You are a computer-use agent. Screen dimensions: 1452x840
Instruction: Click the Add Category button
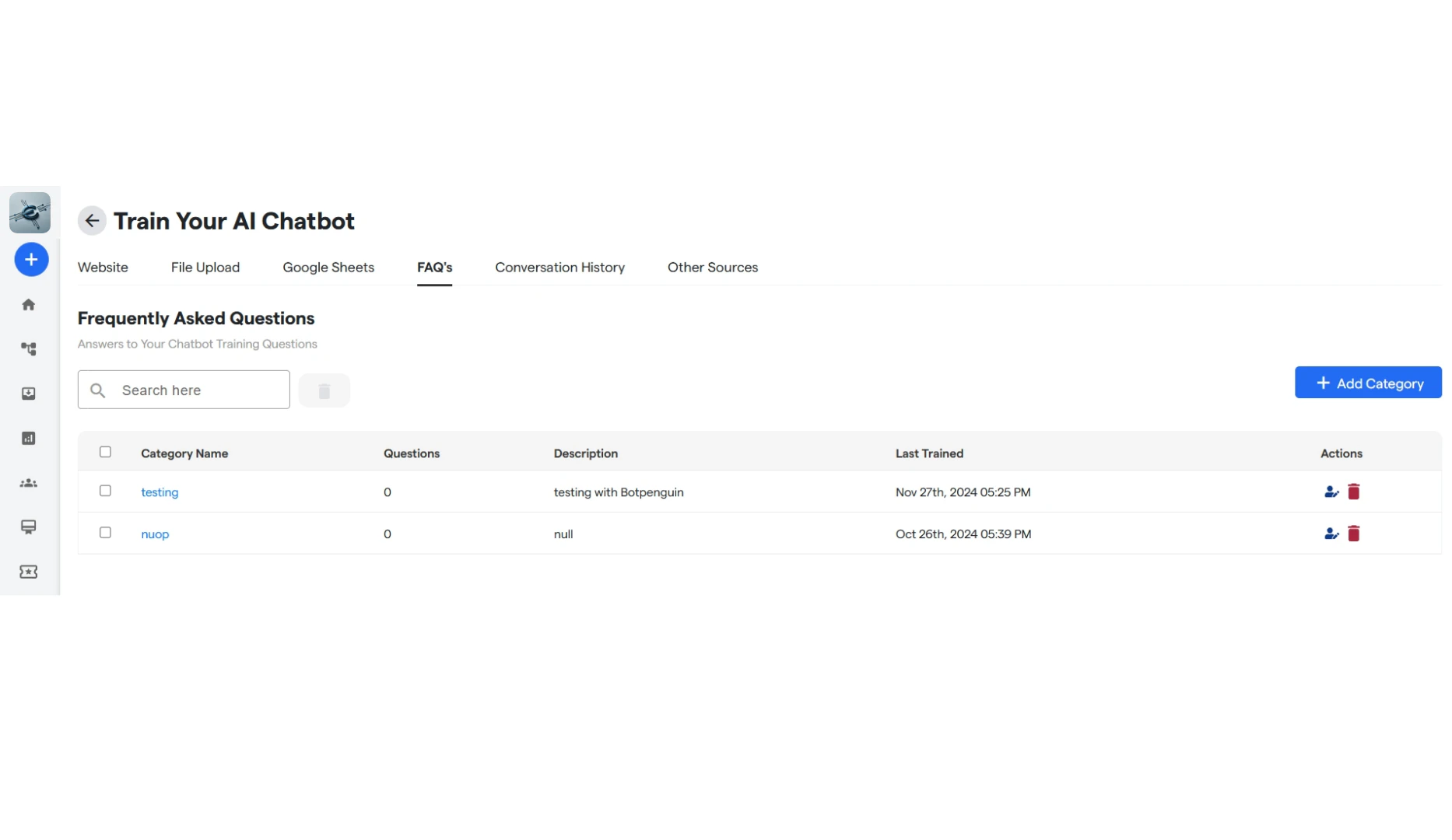1368,383
